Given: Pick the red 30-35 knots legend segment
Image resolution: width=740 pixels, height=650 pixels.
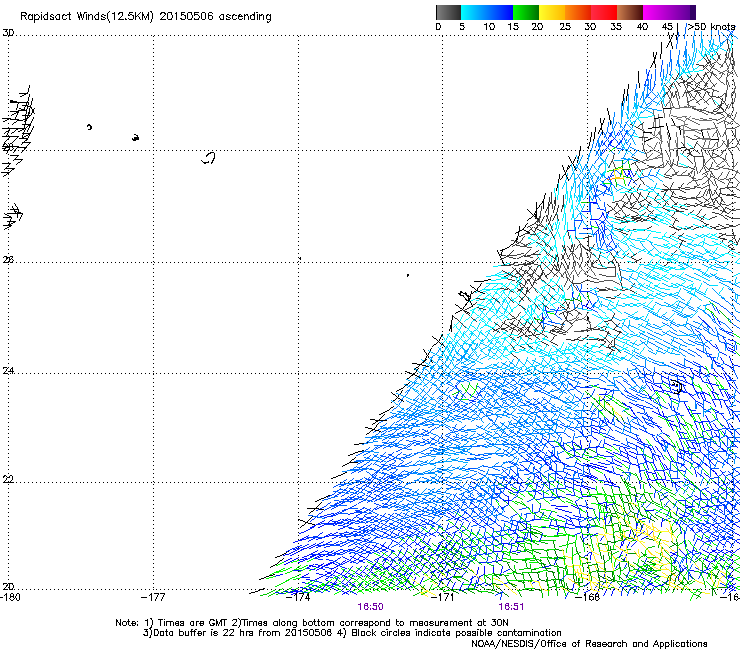Looking at the screenshot, I should click(604, 12).
